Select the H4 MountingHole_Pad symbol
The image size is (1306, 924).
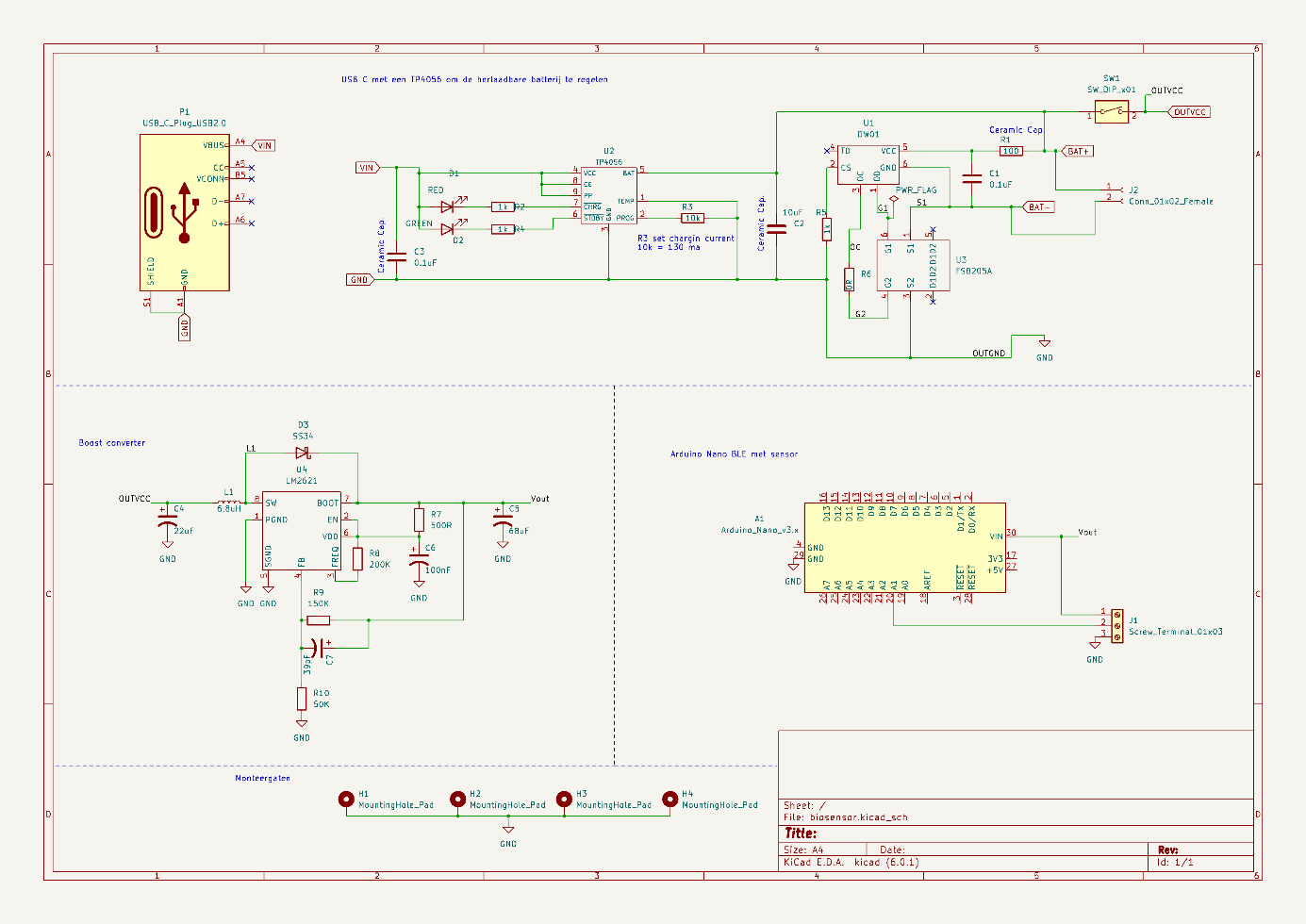(670, 800)
